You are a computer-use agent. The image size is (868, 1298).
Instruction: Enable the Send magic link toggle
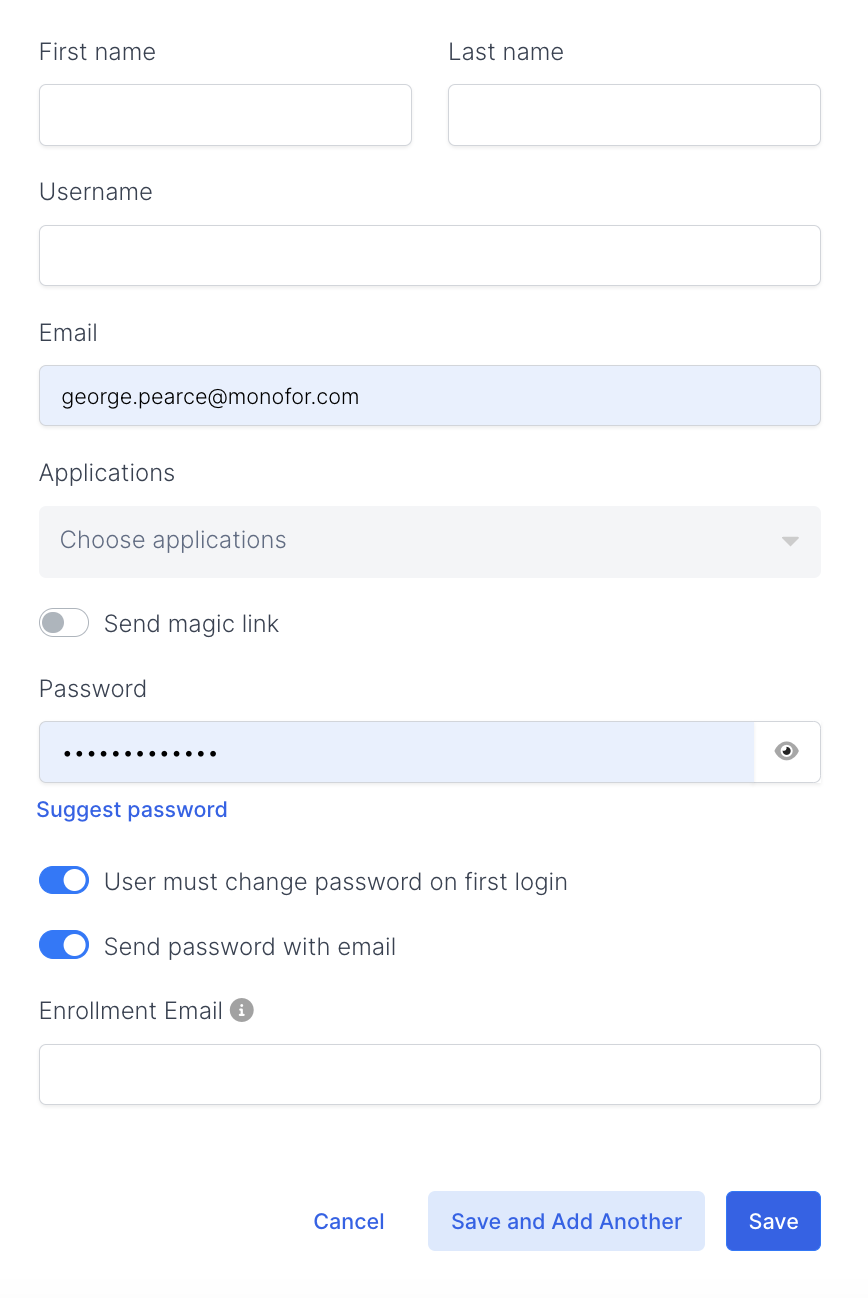64,623
